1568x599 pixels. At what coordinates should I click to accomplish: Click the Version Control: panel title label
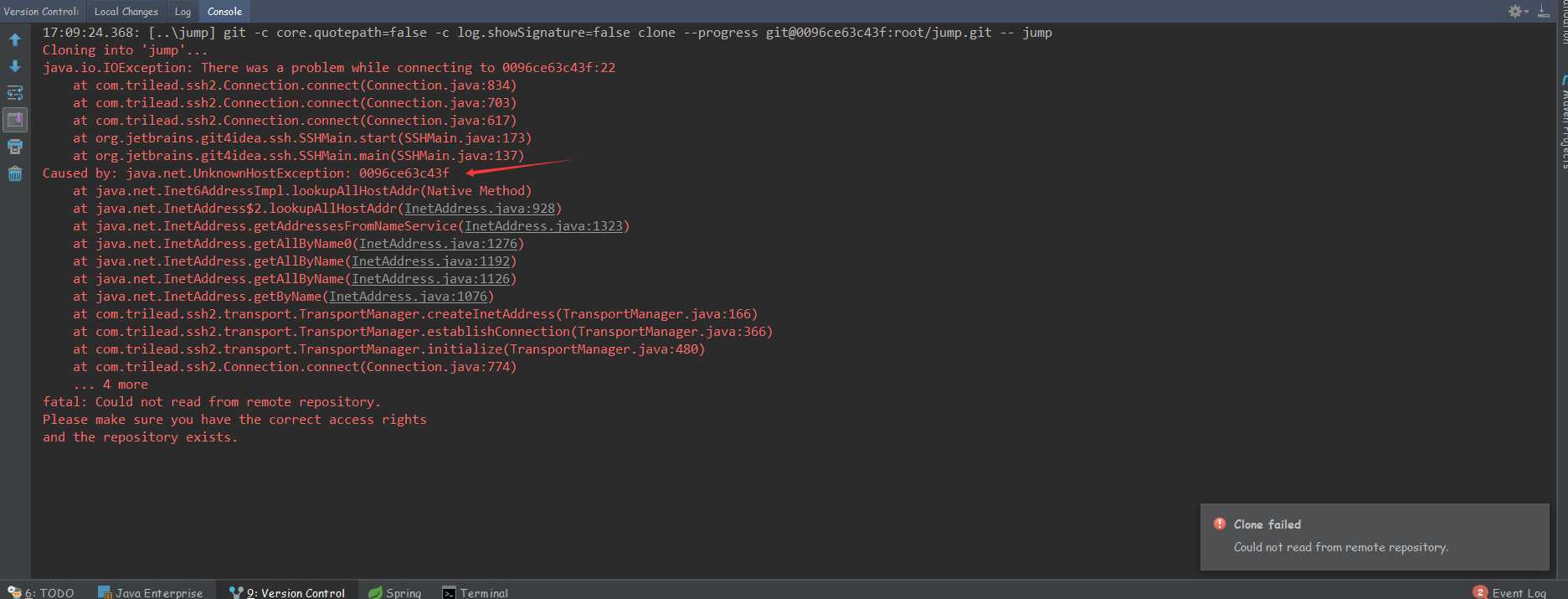click(x=41, y=12)
